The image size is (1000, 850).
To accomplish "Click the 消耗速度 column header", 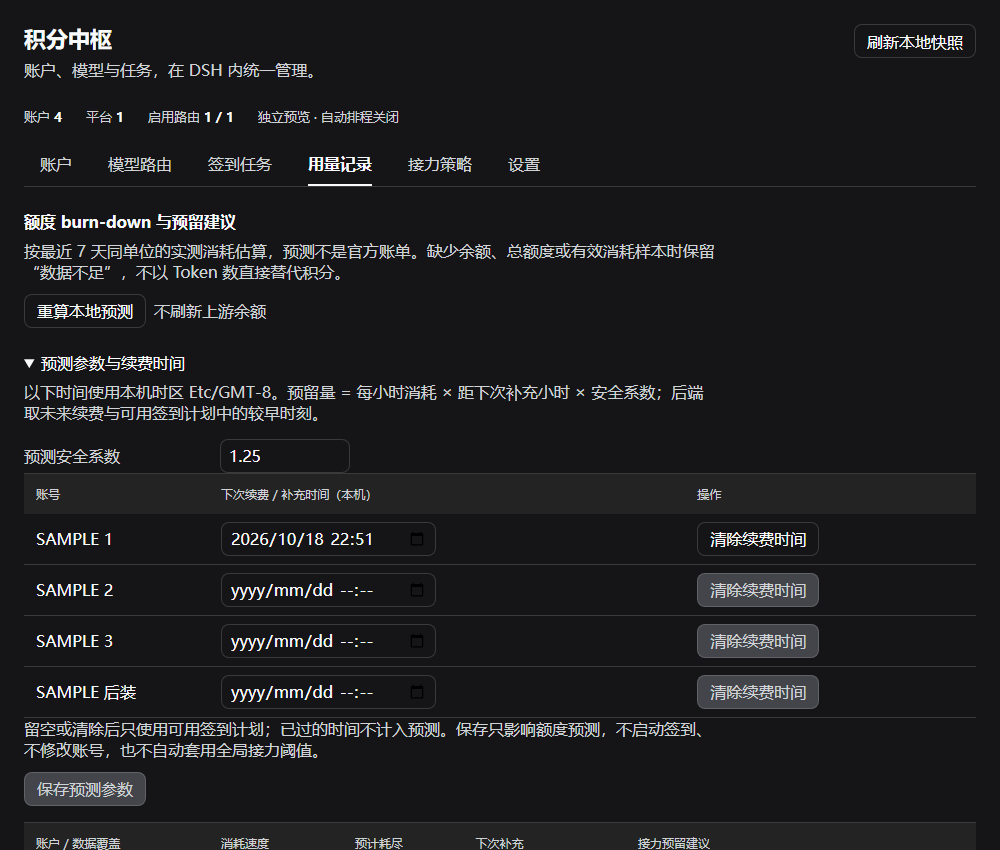I will (x=245, y=843).
